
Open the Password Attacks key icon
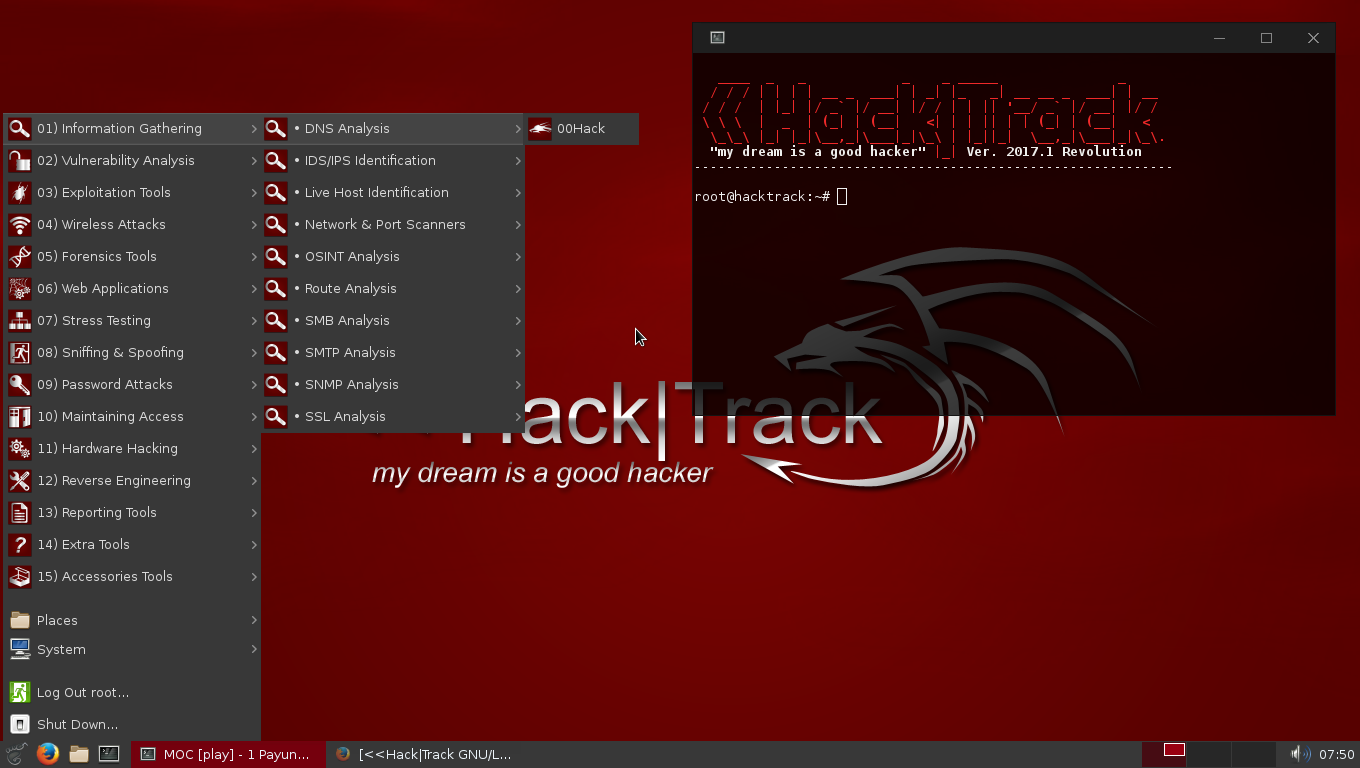pos(20,384)
